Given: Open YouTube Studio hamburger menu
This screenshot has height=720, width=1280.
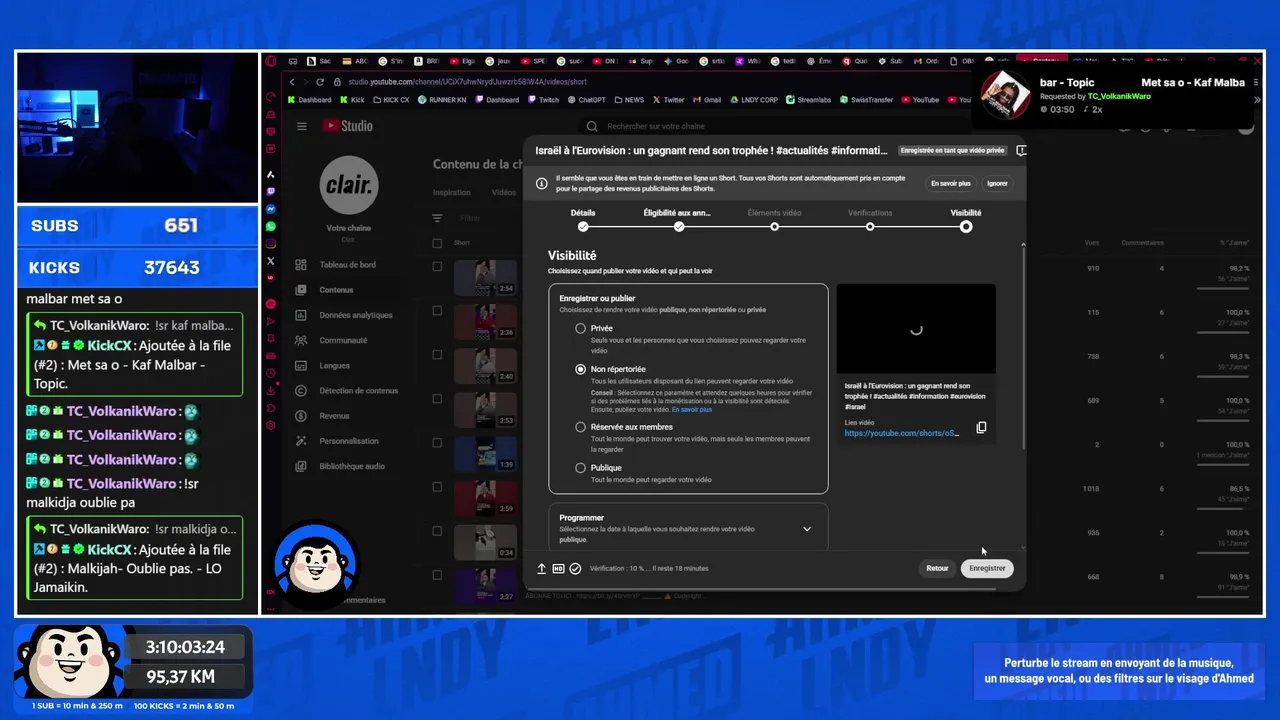Looking at the screenshot, I should [x=301, y=126].
